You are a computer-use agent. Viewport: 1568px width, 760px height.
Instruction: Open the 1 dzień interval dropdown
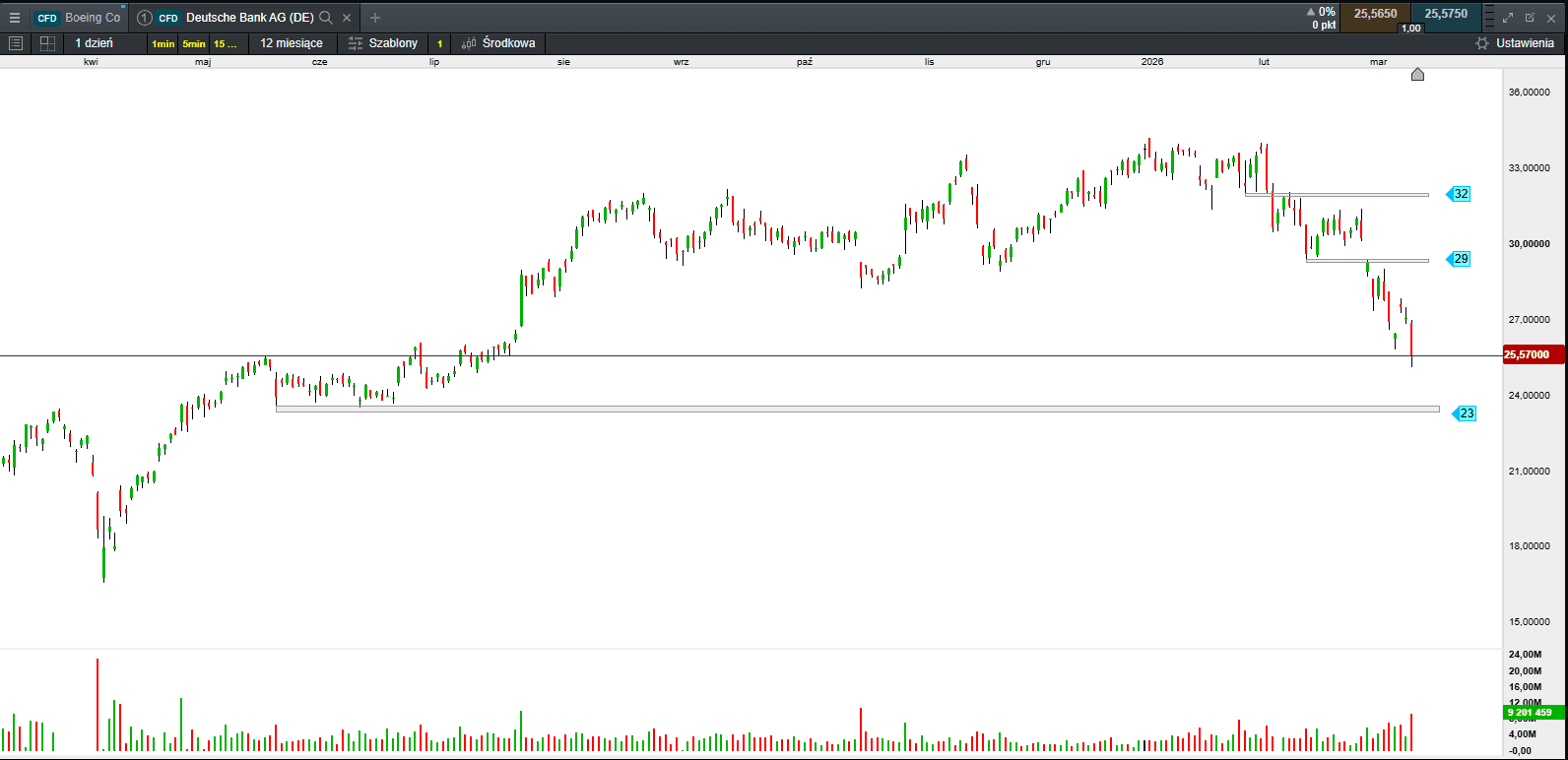point(94,43)
